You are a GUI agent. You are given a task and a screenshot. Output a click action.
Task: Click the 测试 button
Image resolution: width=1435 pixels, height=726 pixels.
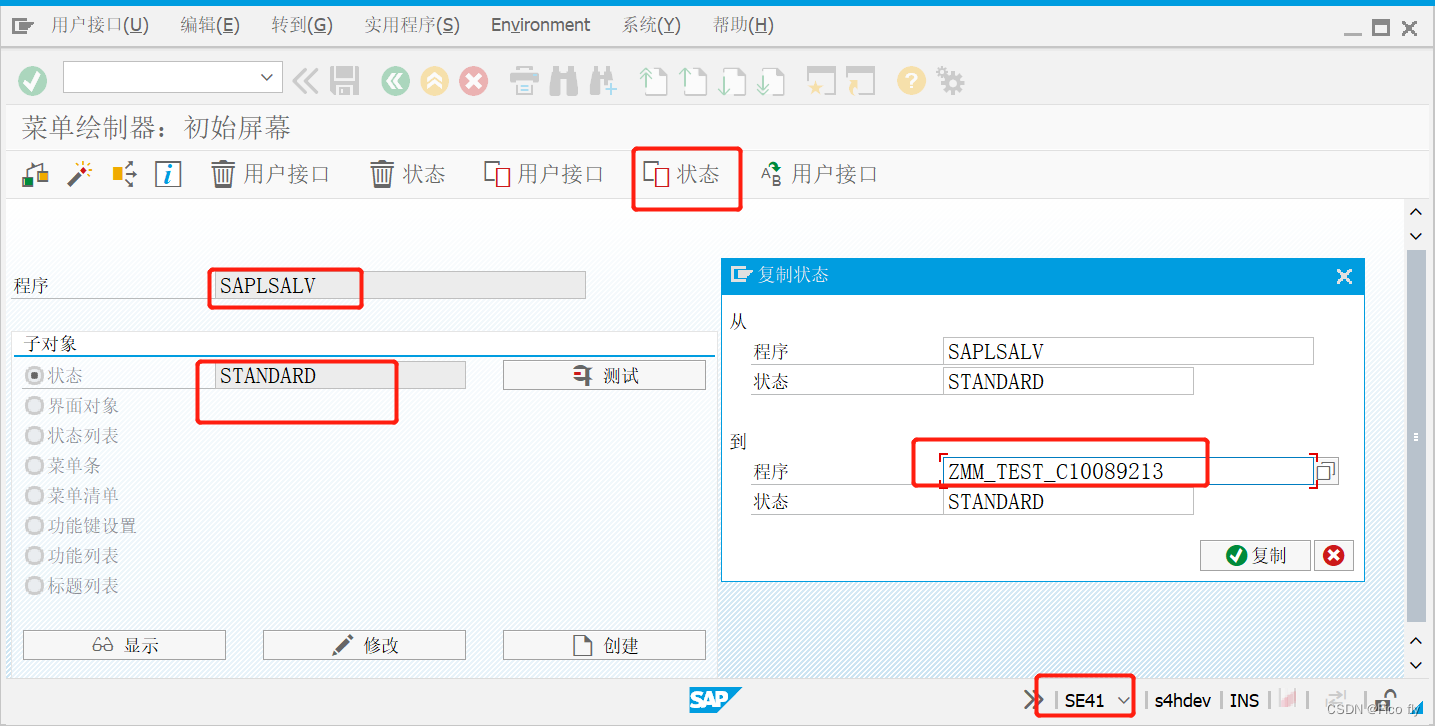(603, 374)
